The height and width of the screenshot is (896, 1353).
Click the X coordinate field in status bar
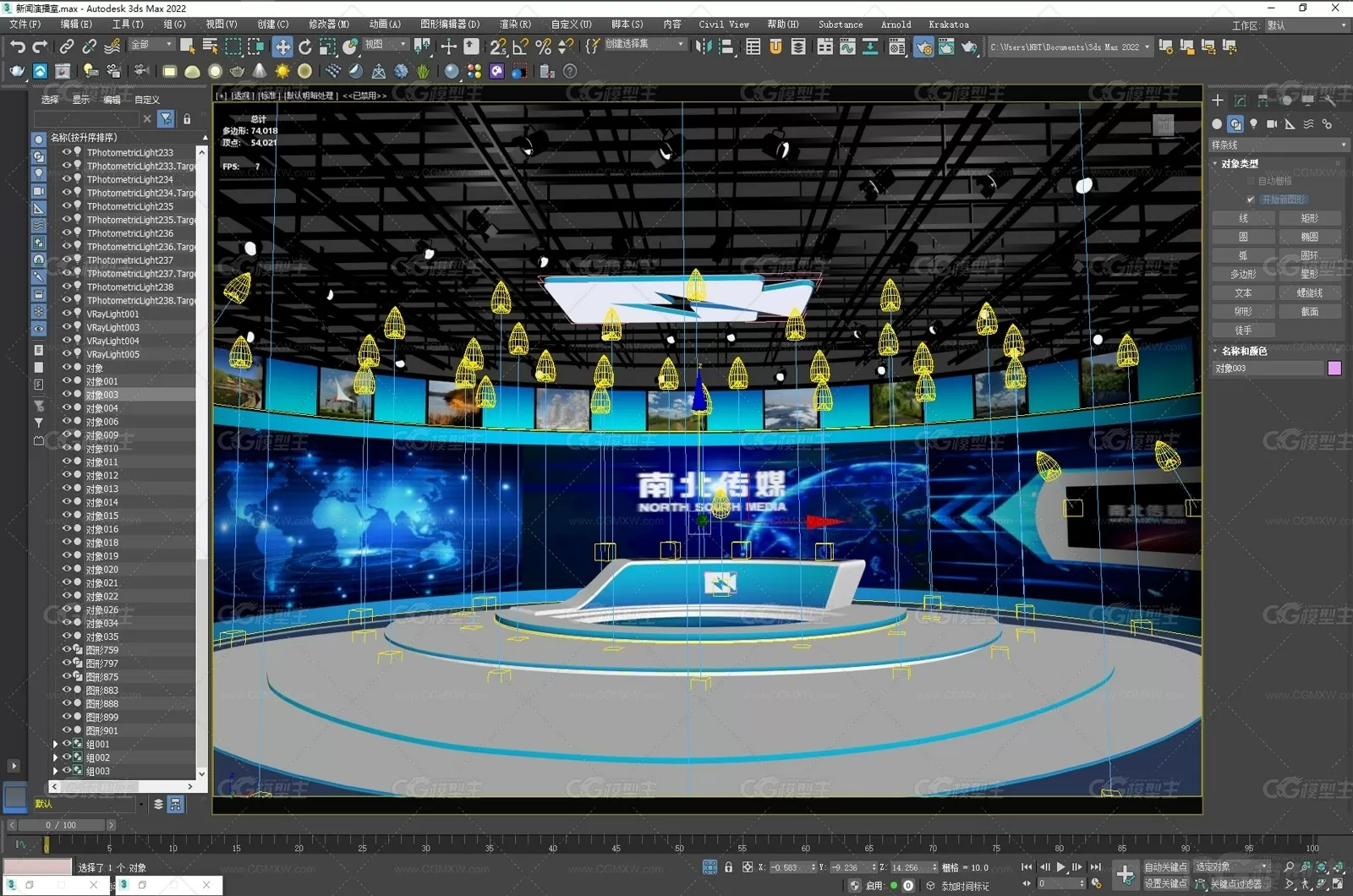[x=792, y=867]
